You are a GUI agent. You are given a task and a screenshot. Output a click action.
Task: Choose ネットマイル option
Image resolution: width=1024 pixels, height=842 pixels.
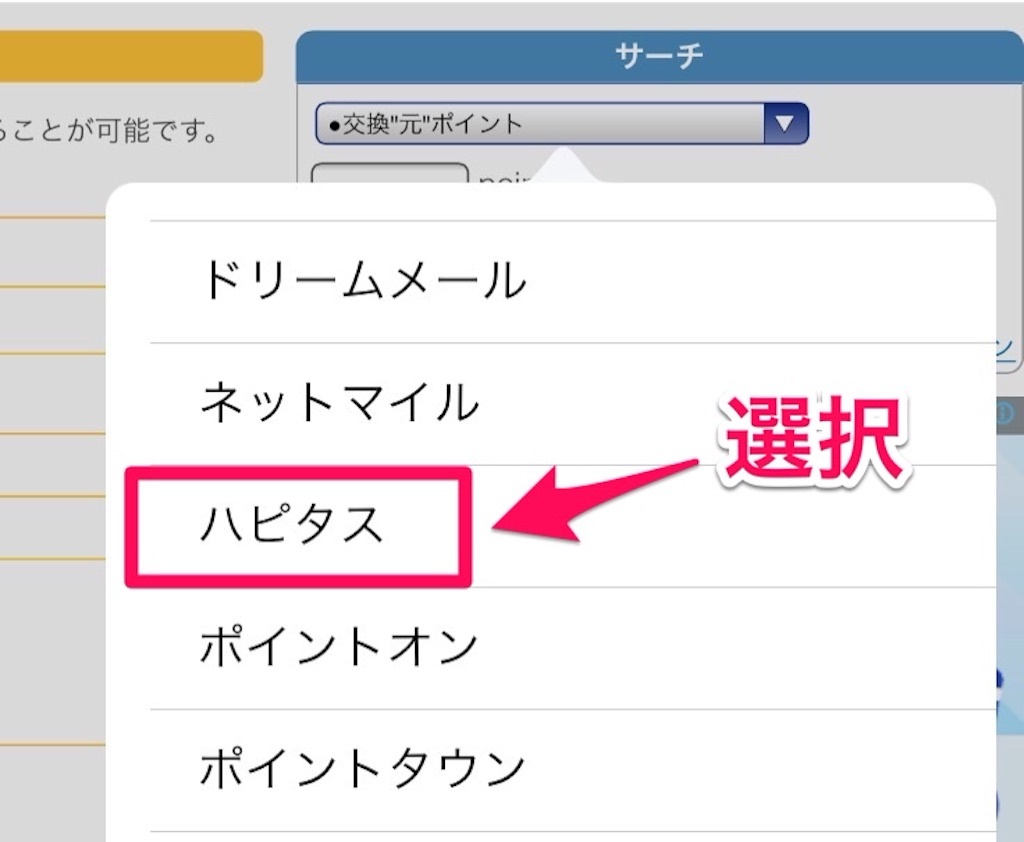click(x=573, y=404)
